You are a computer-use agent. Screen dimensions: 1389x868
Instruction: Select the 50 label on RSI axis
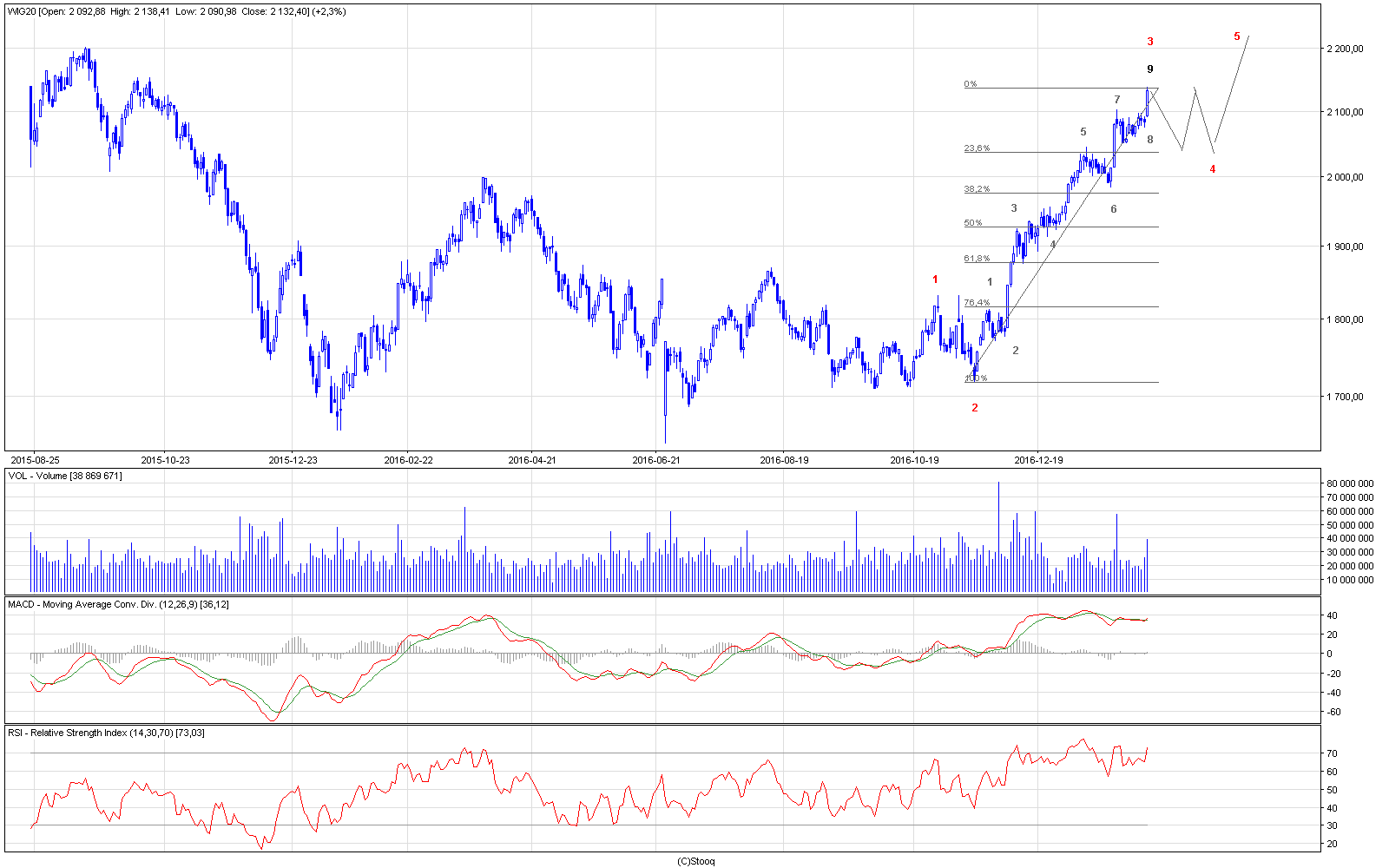[x=1333, y=790]
